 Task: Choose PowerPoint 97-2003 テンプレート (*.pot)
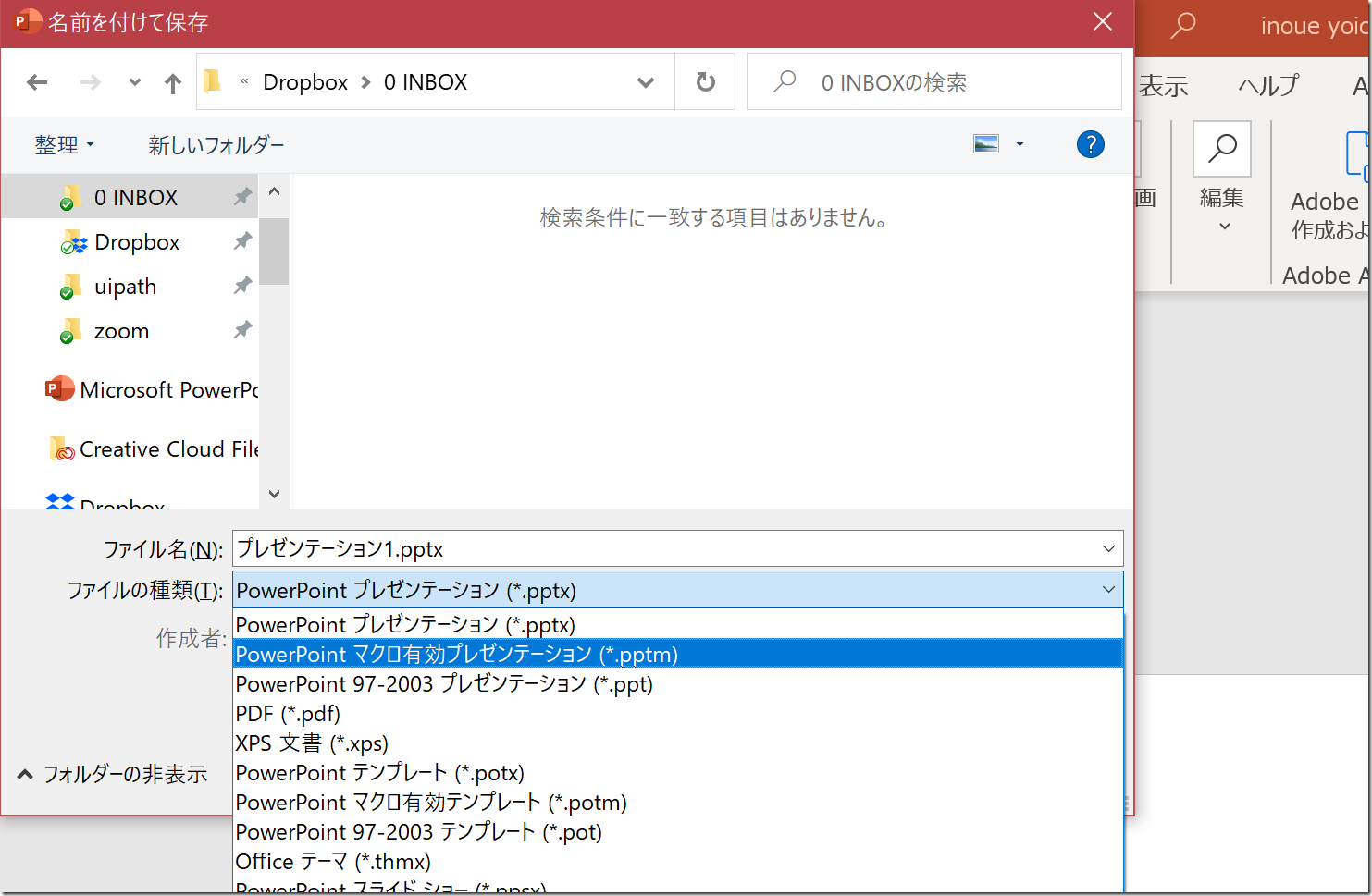click(x=678, y=832)
